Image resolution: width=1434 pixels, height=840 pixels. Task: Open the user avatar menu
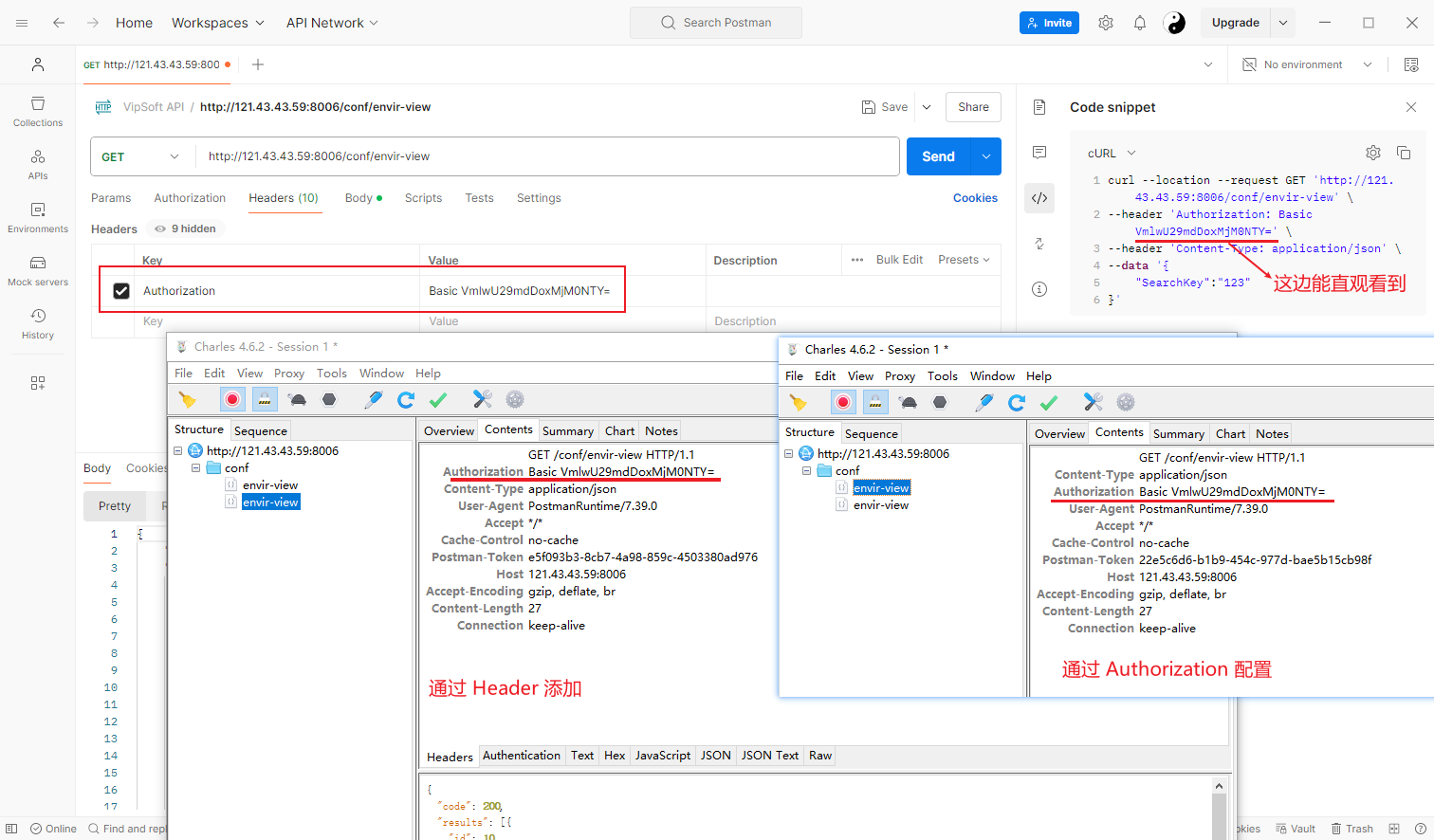point(1174,23)
